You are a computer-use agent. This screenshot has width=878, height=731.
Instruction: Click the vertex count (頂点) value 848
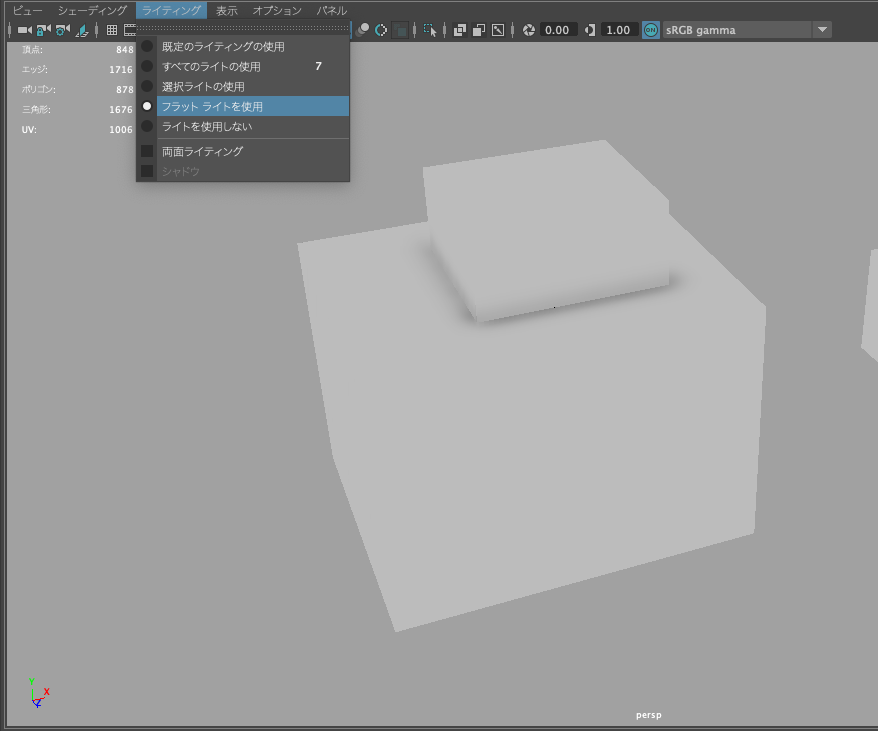pyautogui.click(x=124, y=50)
